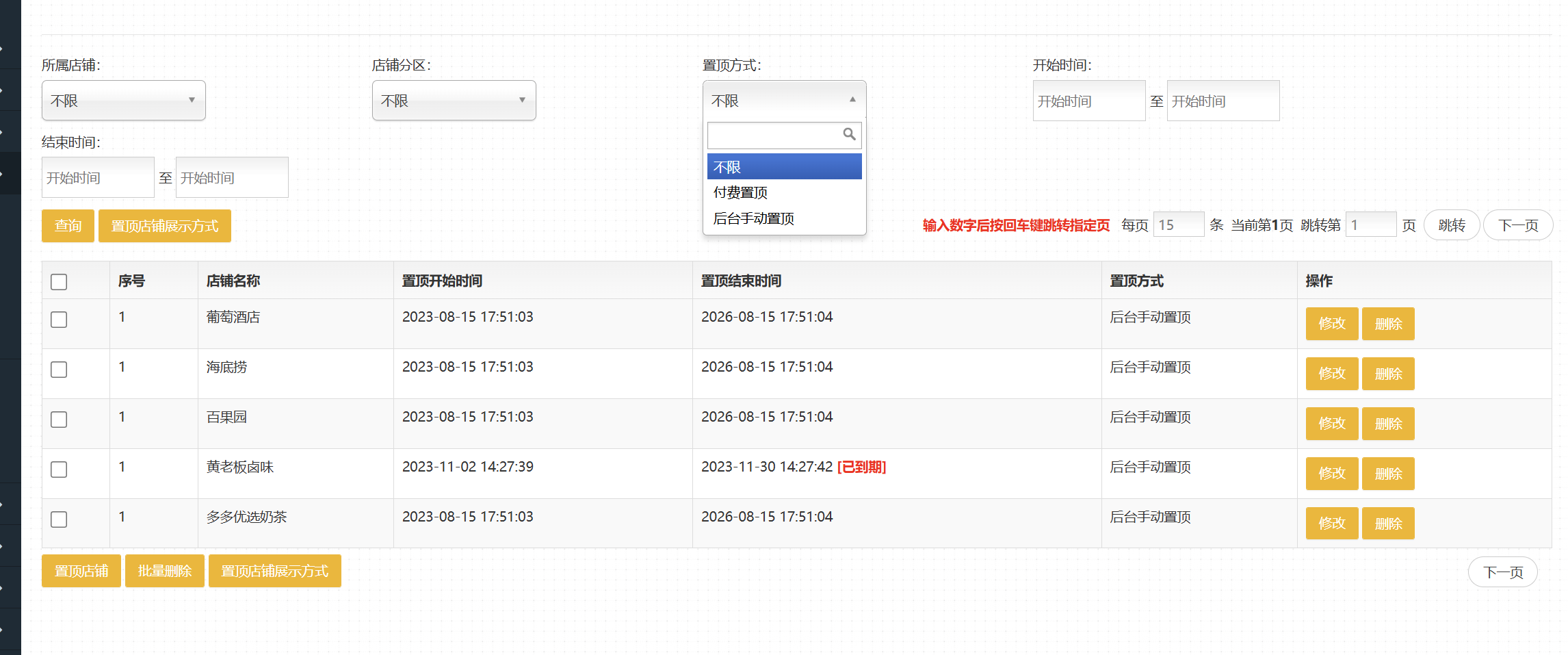
Task: Select all rows with header checkbox
Action: [59, 282]
